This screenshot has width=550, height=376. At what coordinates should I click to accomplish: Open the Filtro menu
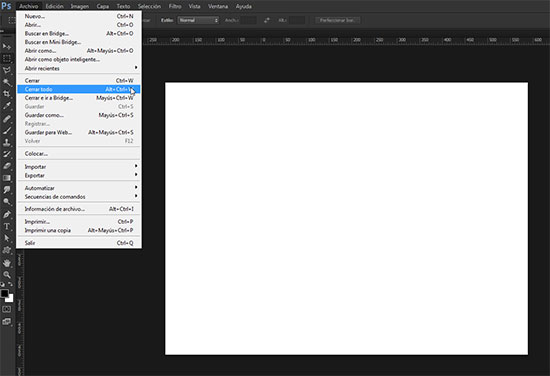click(x=175, y=6)
